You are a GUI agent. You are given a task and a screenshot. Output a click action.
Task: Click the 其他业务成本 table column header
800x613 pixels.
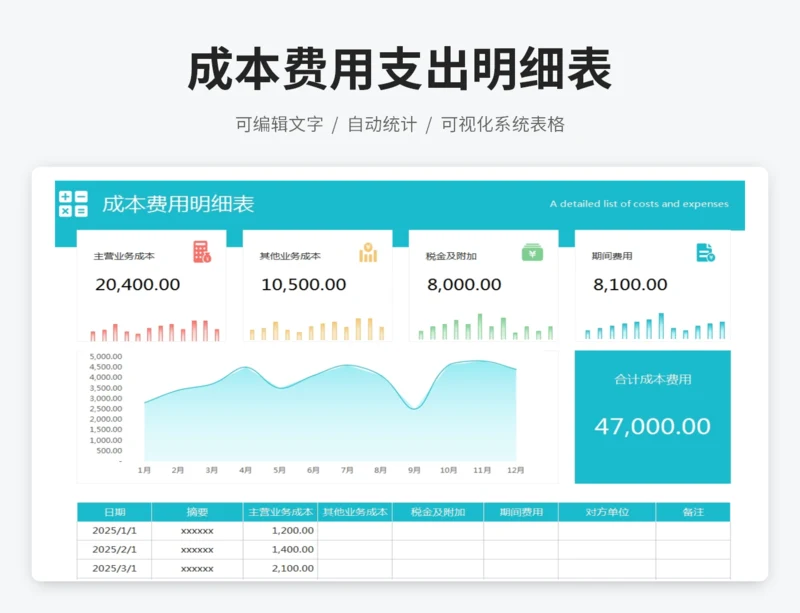[x=355, y=512]
